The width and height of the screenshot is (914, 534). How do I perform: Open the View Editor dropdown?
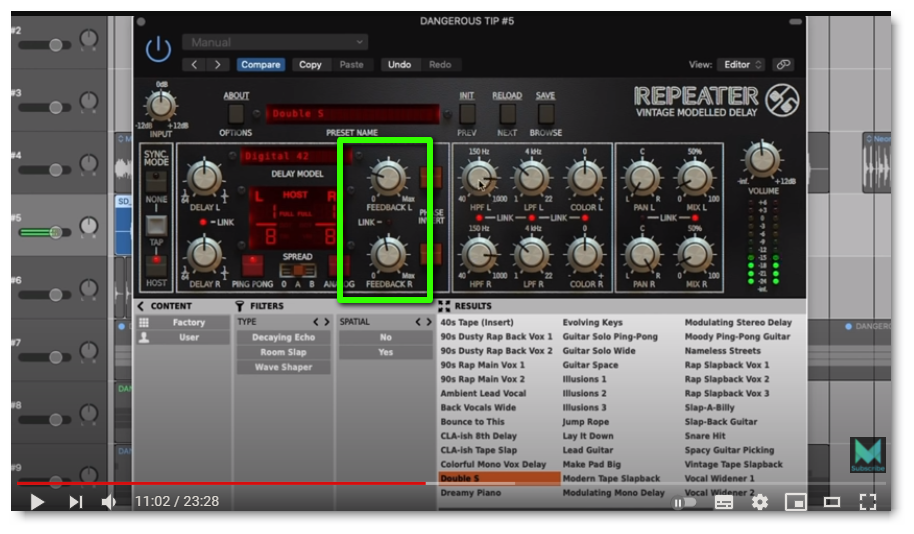[740, 65]
